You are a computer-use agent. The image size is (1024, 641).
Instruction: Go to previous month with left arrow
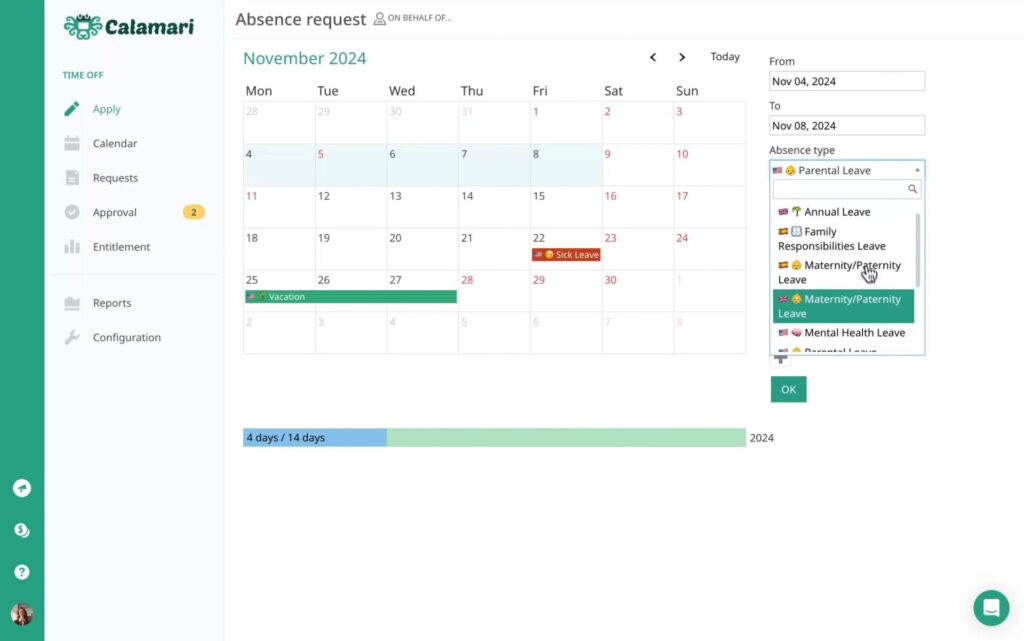(x=653, y=58)
